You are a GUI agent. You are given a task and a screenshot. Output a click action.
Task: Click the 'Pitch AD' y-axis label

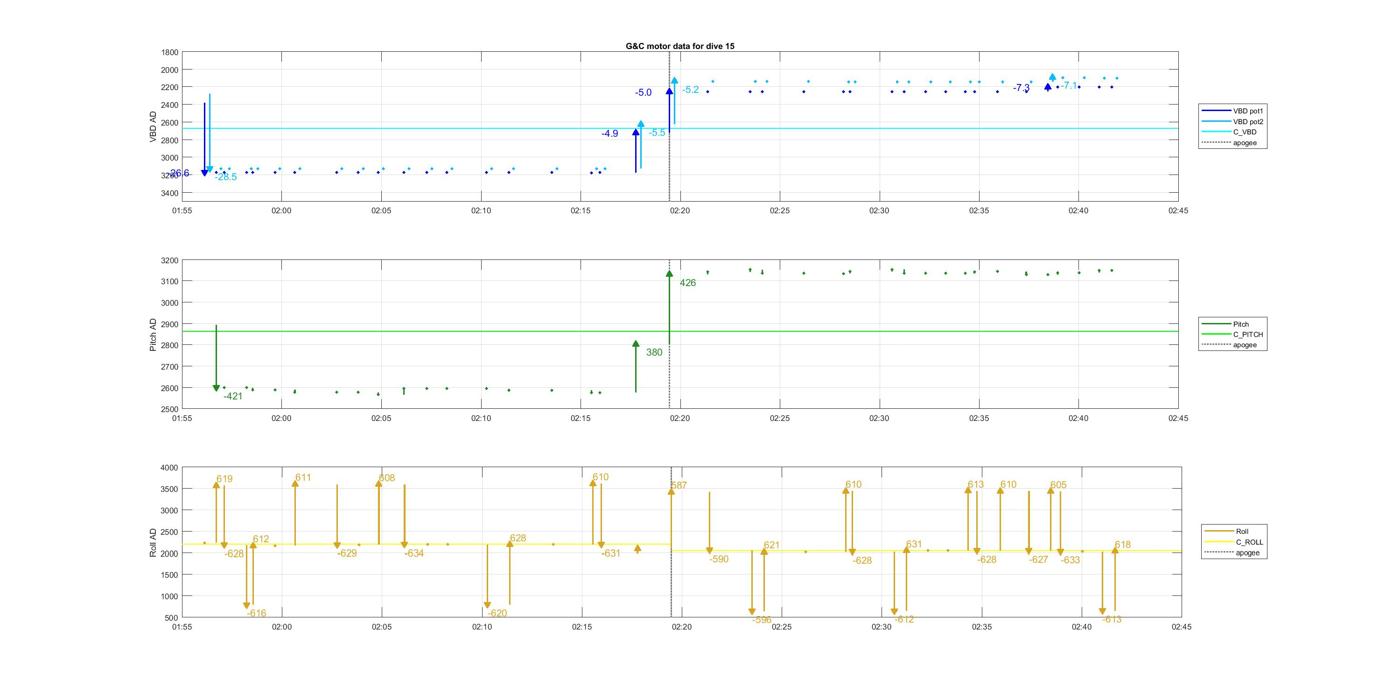coord(153,334)
